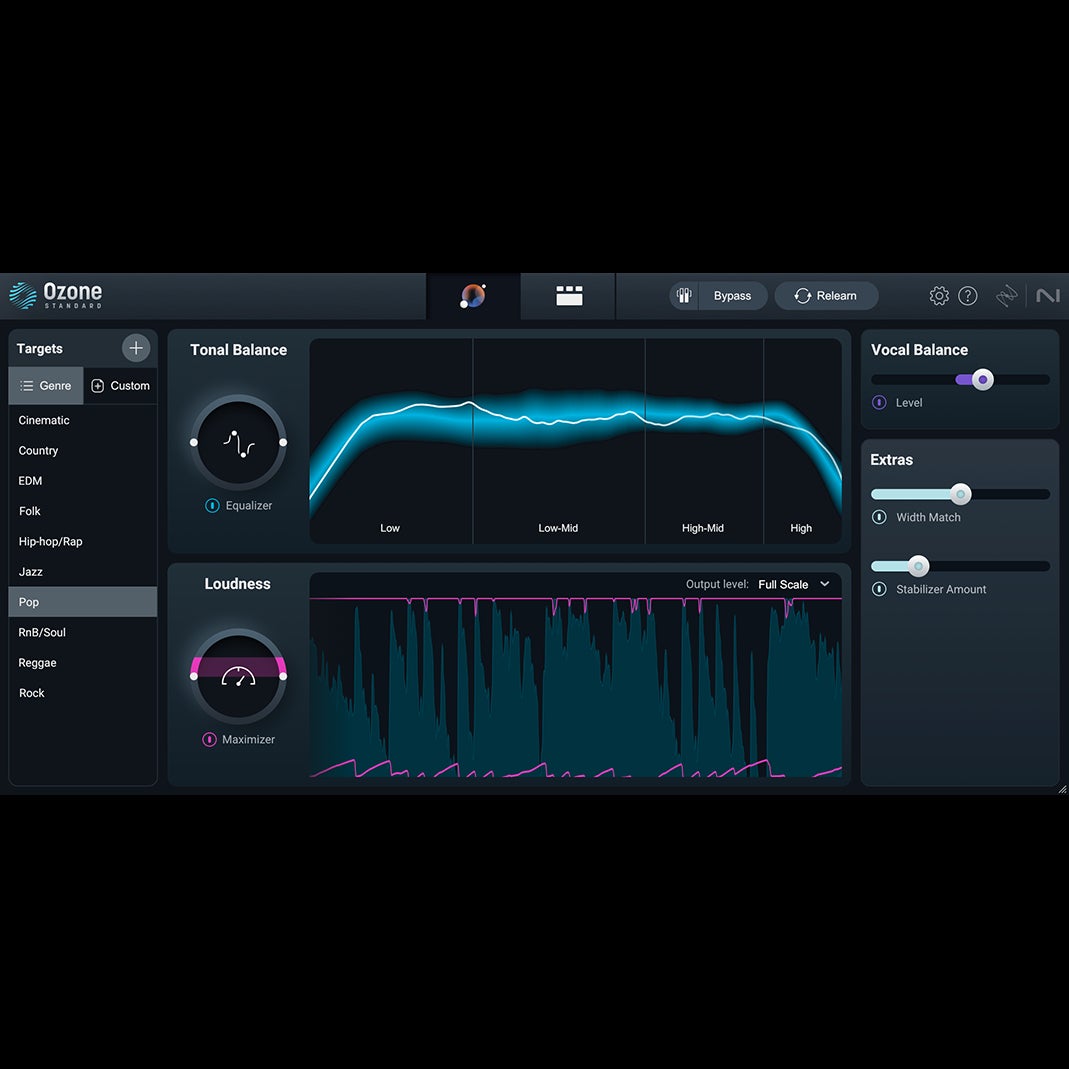Viewport: 1069px width, 1069px height.
Task: Click the iZotope logo icon
Action: click(x=1006, y=296)
